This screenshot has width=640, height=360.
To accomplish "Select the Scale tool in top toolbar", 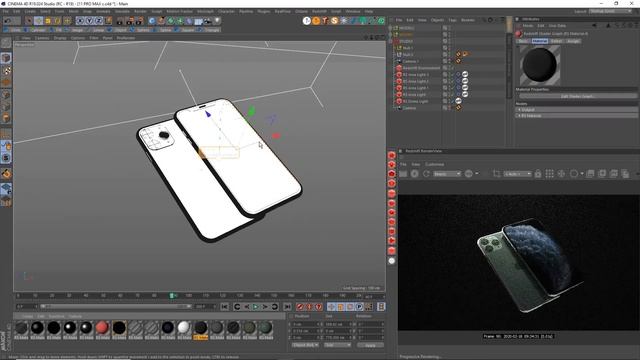I will (48, 20).
